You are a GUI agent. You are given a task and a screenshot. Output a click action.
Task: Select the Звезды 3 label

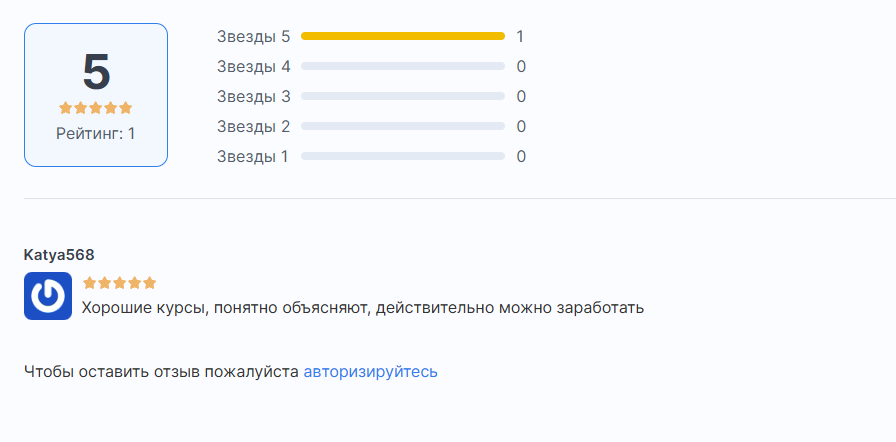coord(254,97)
